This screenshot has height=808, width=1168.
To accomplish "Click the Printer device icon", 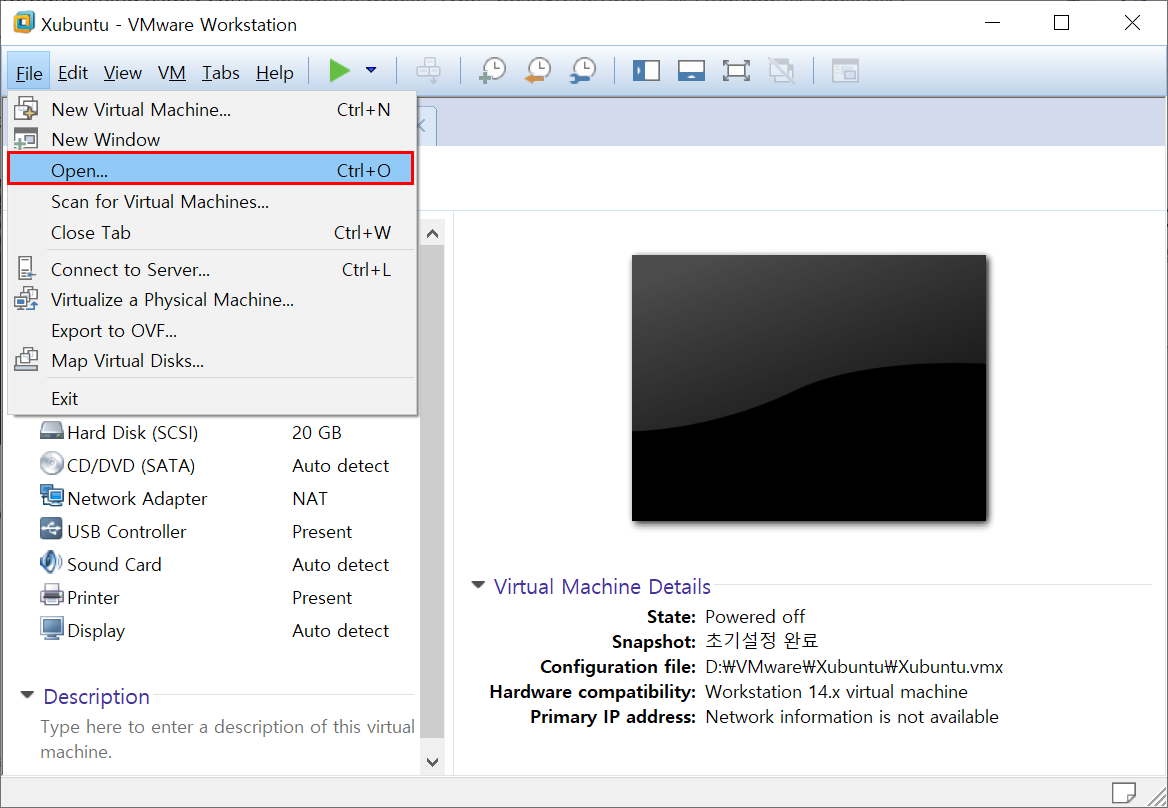I will 51,596.
